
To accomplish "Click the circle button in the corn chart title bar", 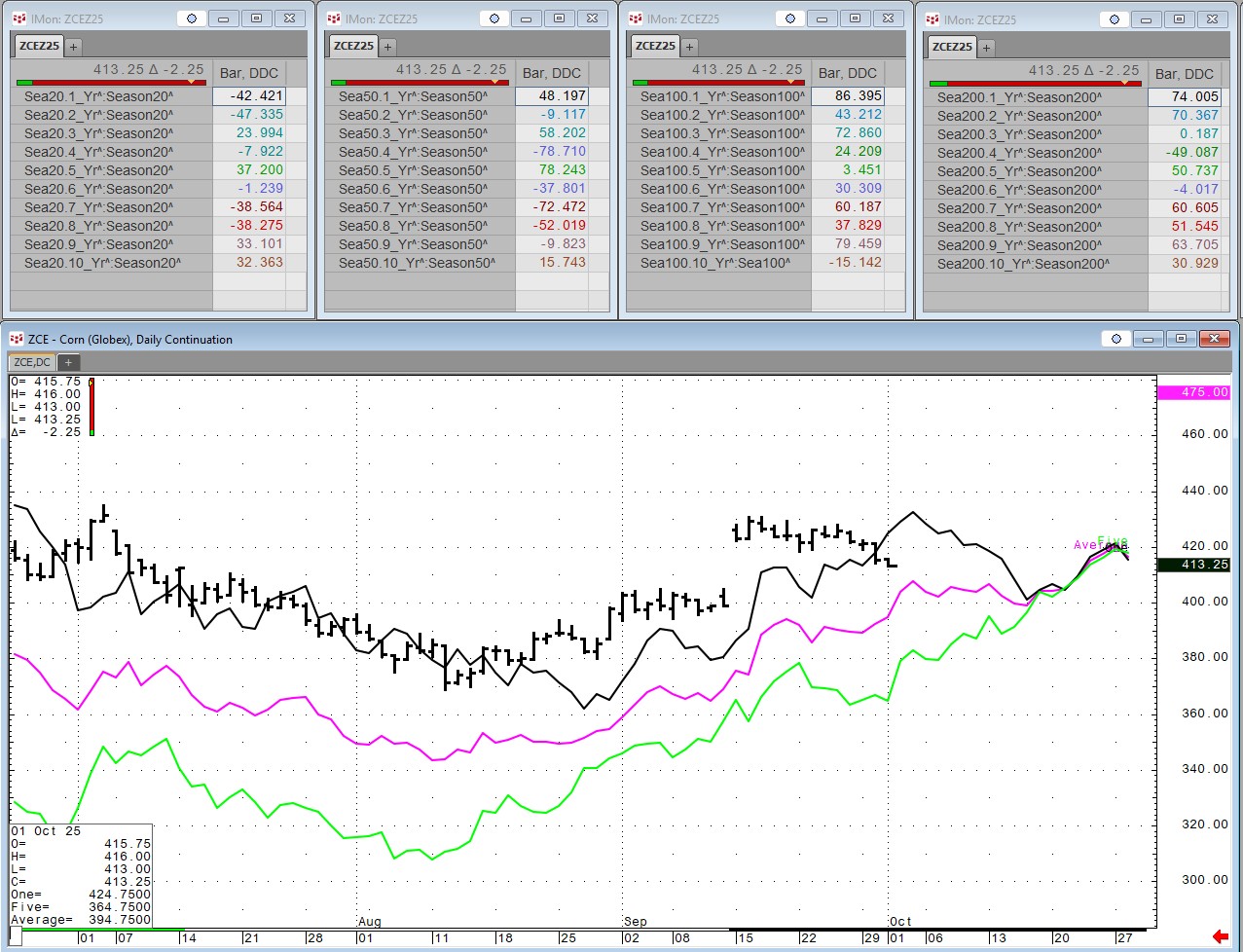I will [1116, 339].
